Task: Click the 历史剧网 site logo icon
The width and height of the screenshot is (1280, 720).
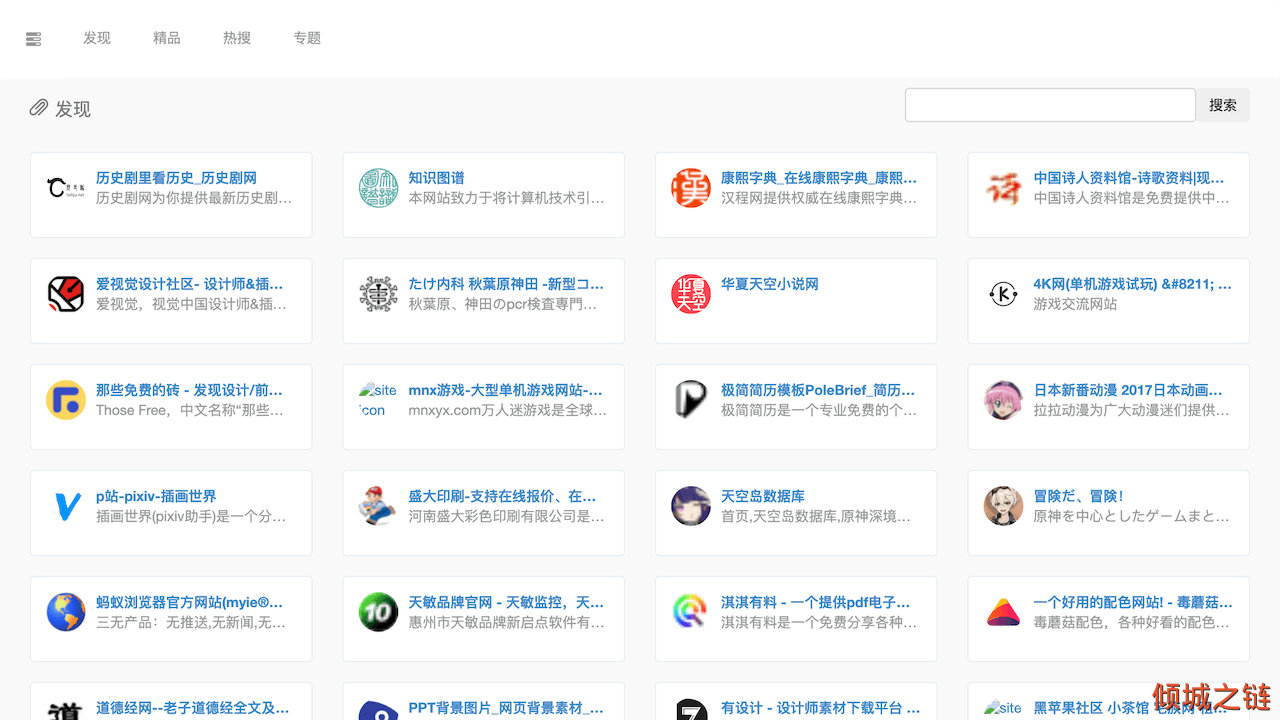Action: (x=66, y=188)
